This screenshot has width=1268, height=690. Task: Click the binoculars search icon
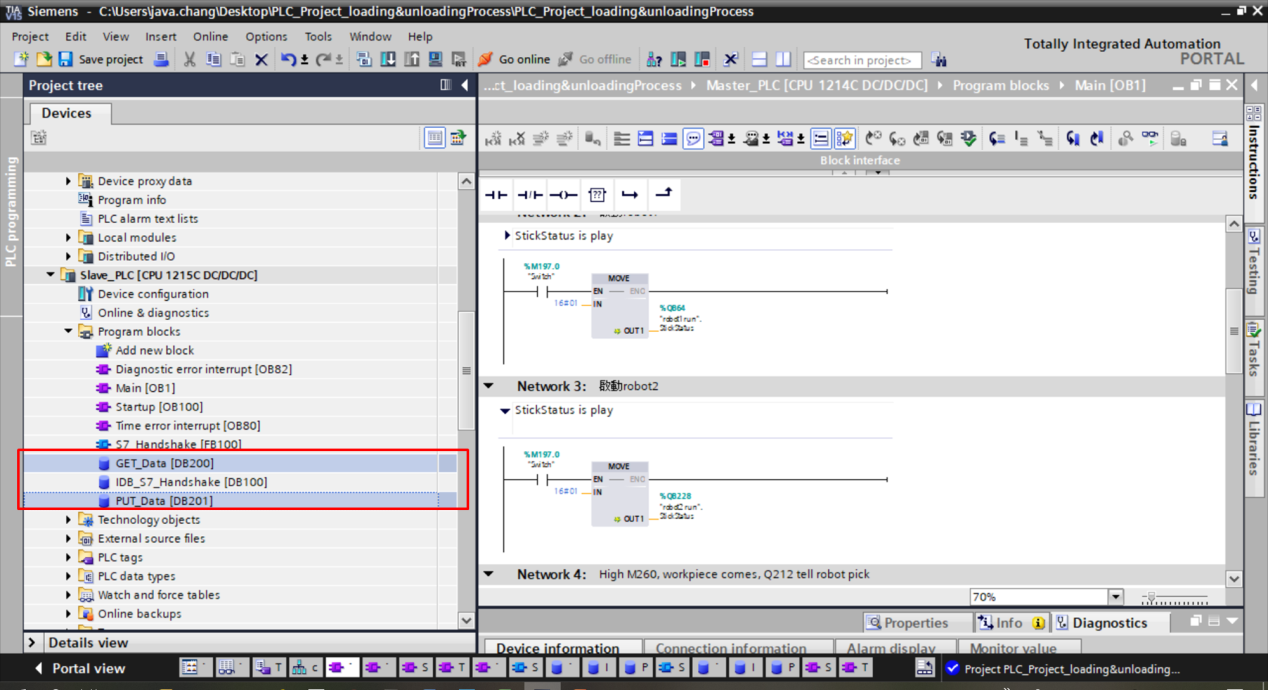point(939,60)
